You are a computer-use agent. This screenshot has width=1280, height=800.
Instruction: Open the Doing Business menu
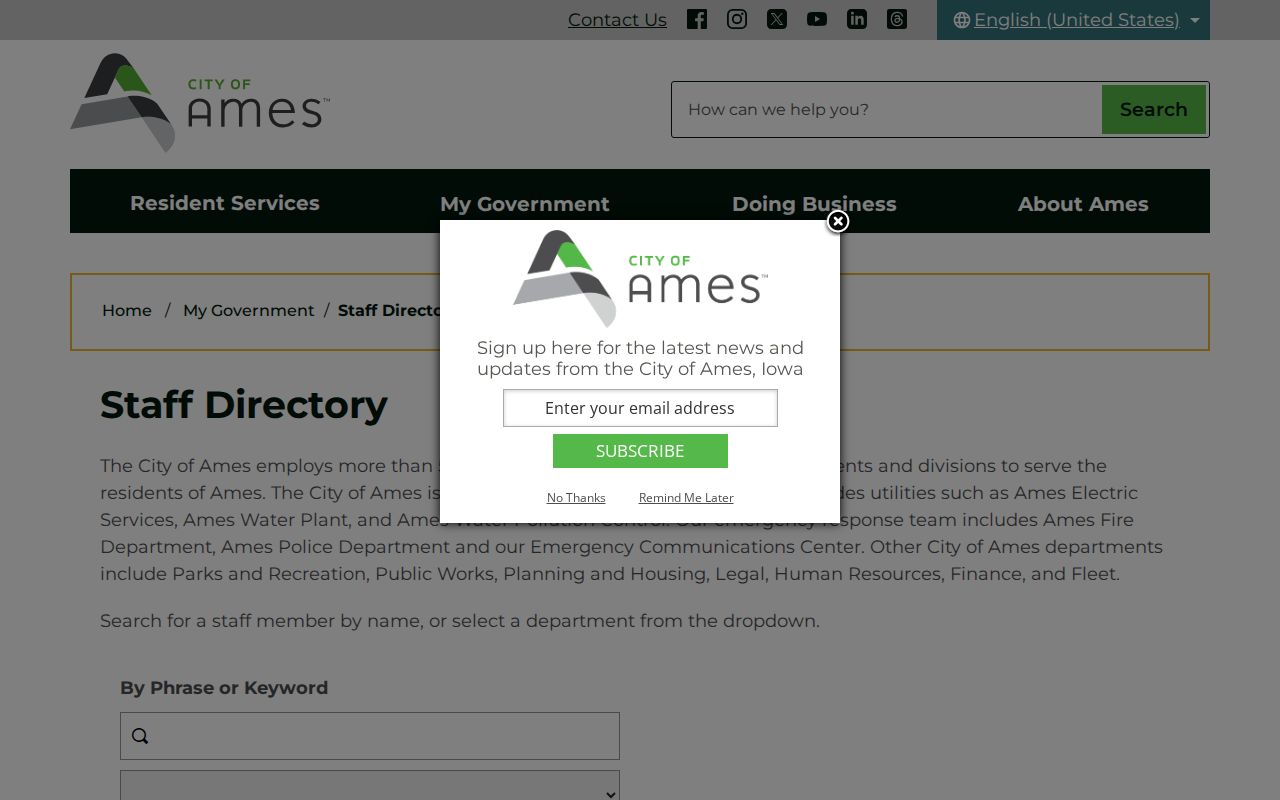[814, 204]
